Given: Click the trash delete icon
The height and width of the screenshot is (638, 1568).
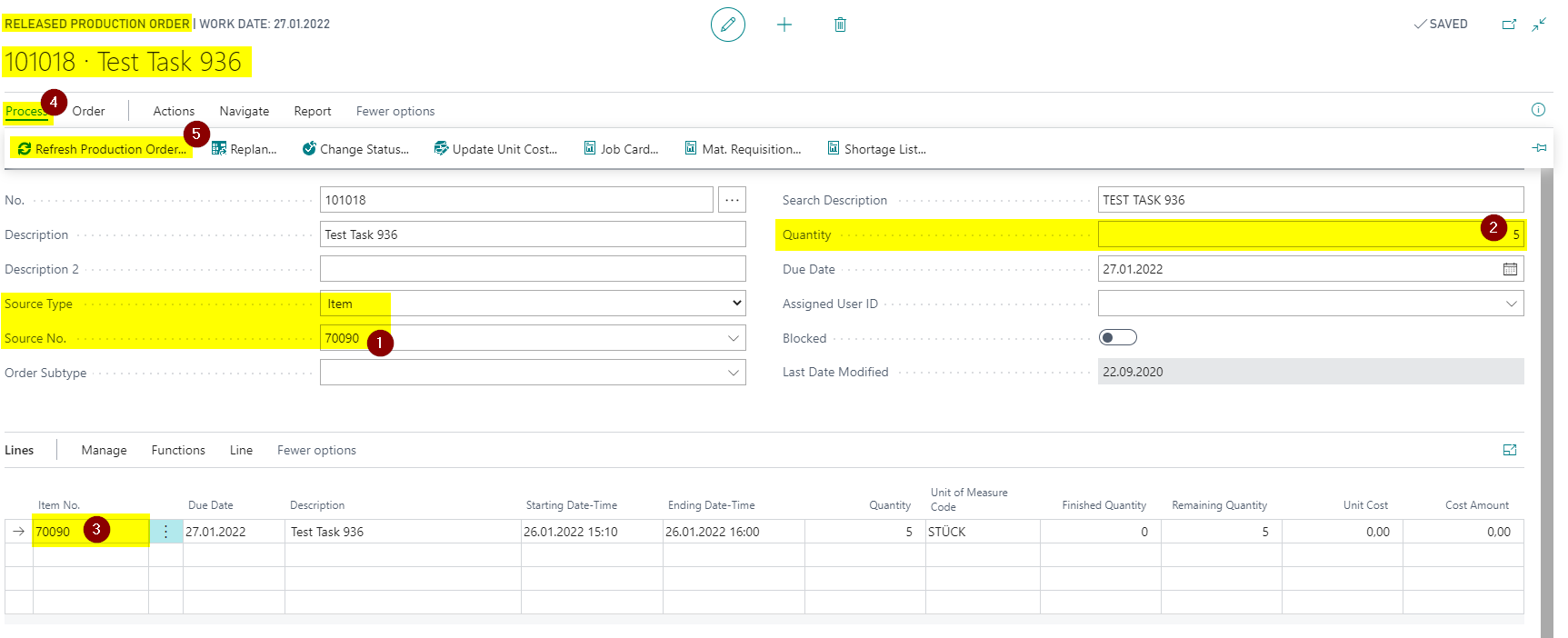Looking at the screenshot, I should coord(840,25).
